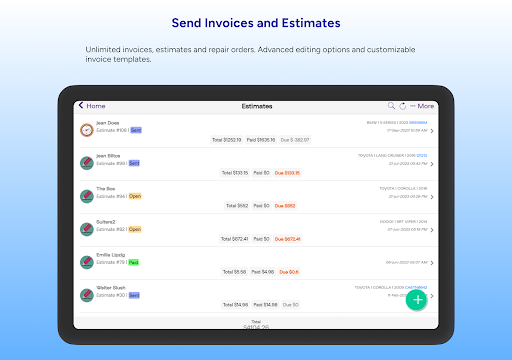Click pencil icon for Estimate #79

[x=87, y=262]
